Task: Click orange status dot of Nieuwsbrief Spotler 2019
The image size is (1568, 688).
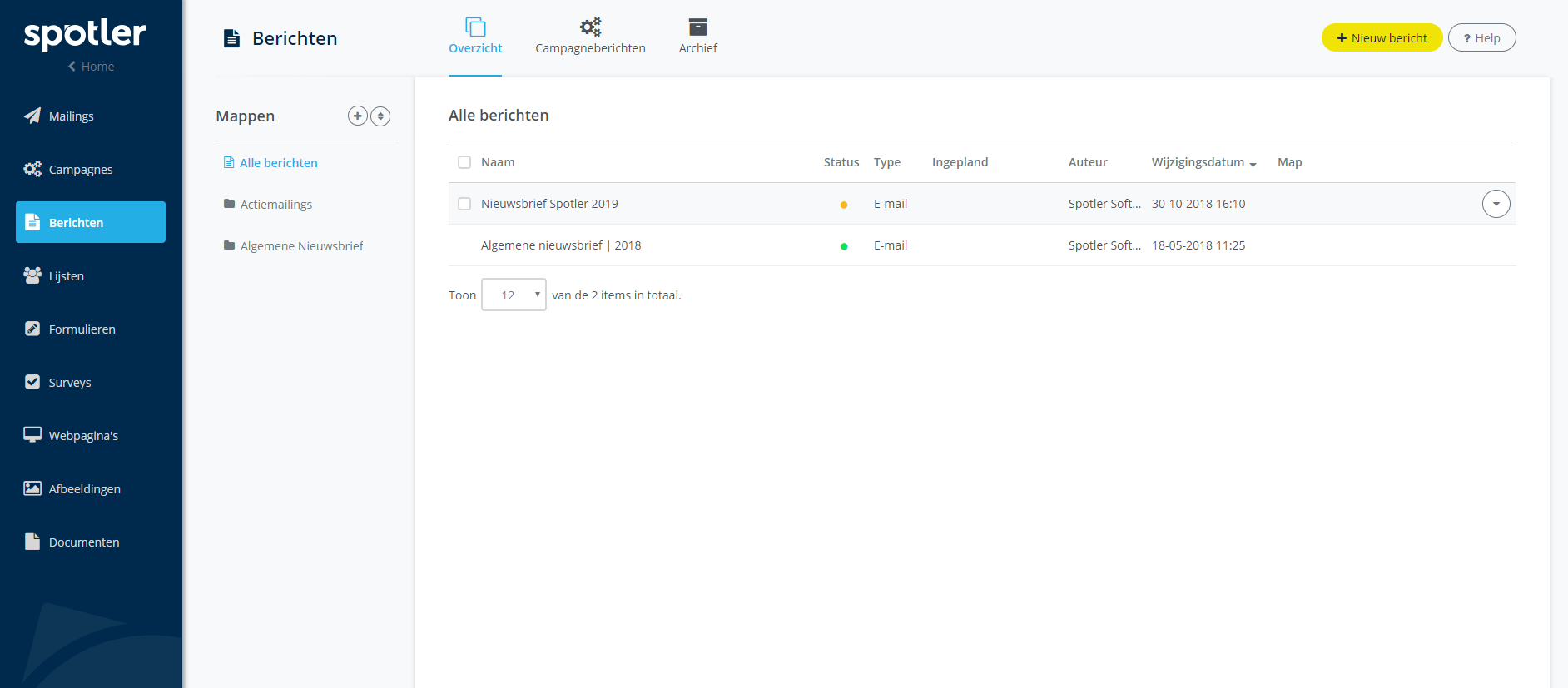Action: click(844, 205)
